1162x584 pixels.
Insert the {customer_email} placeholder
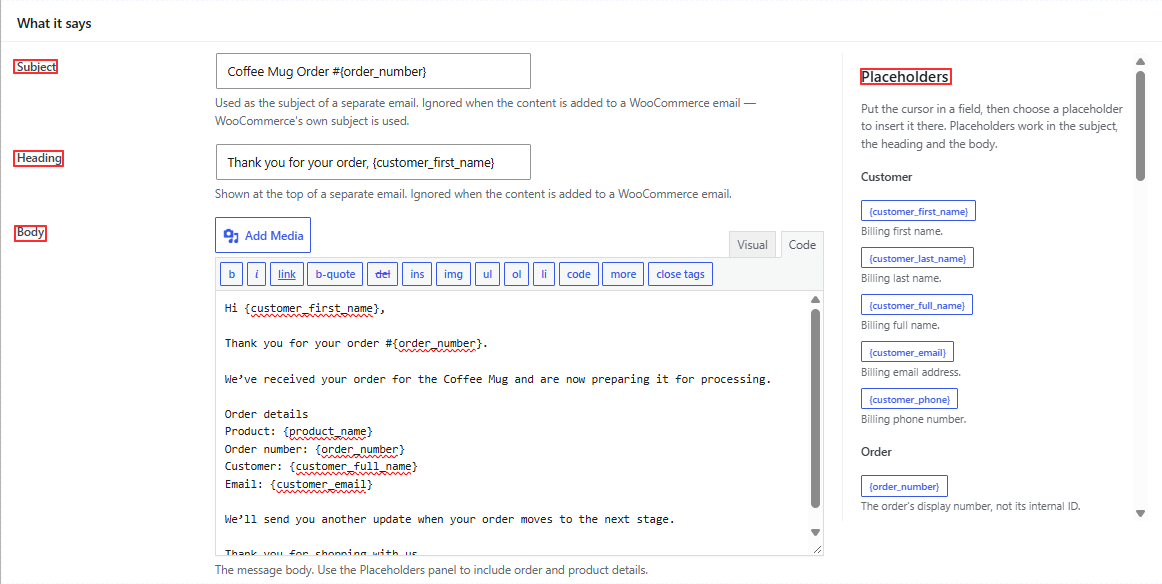908,352
